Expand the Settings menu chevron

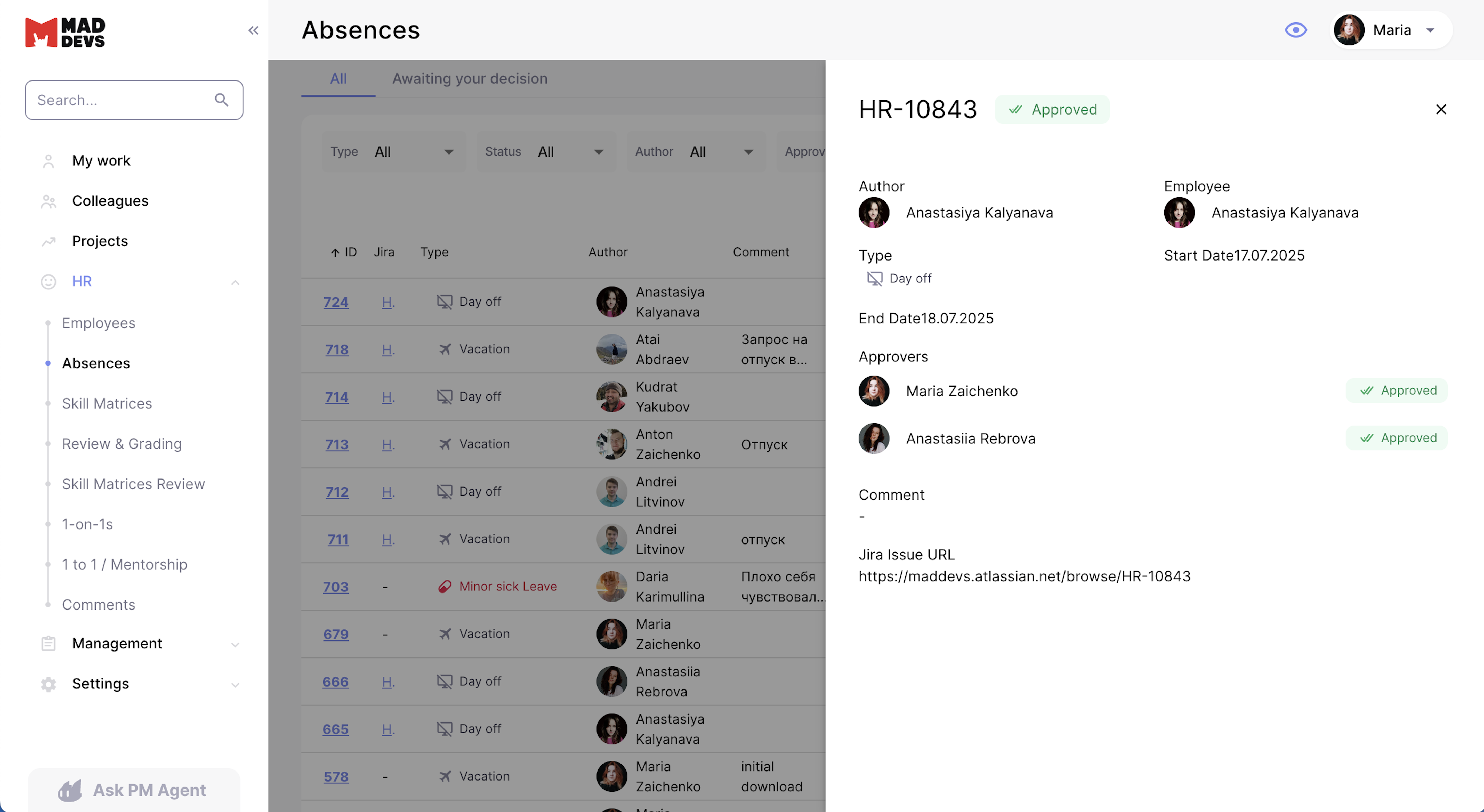tap(235, 685)
